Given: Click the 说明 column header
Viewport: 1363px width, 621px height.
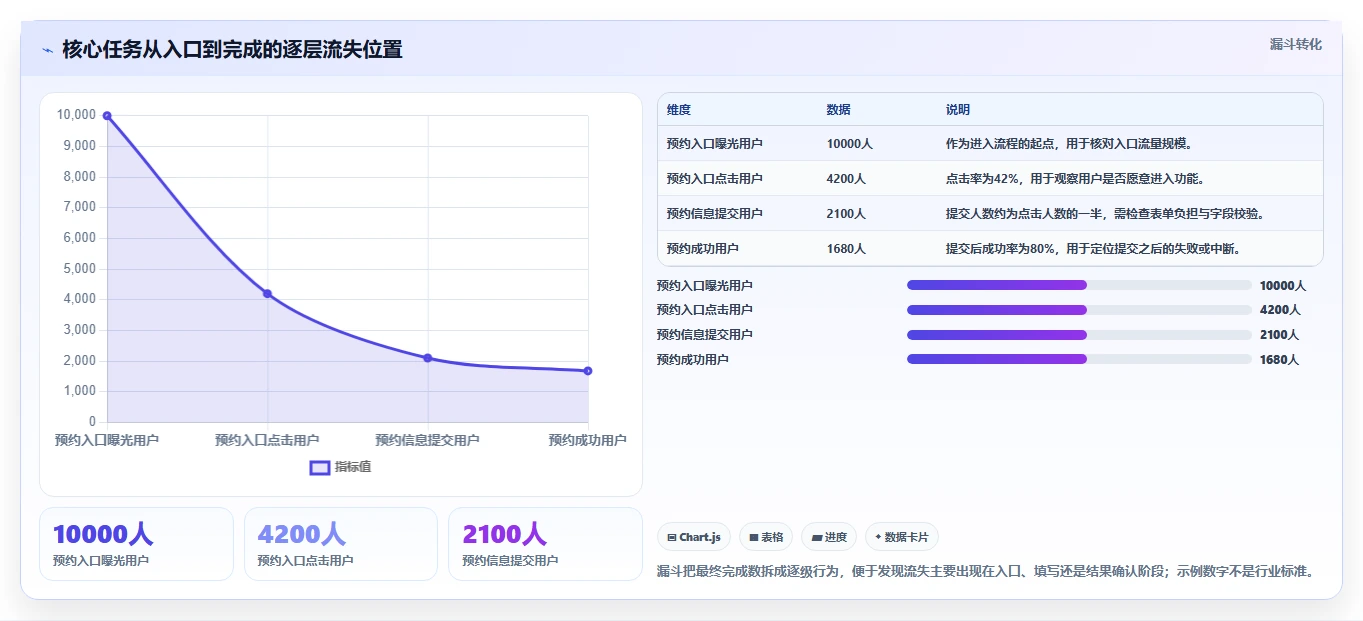Looking at the screenshot, I should (958, 110).
